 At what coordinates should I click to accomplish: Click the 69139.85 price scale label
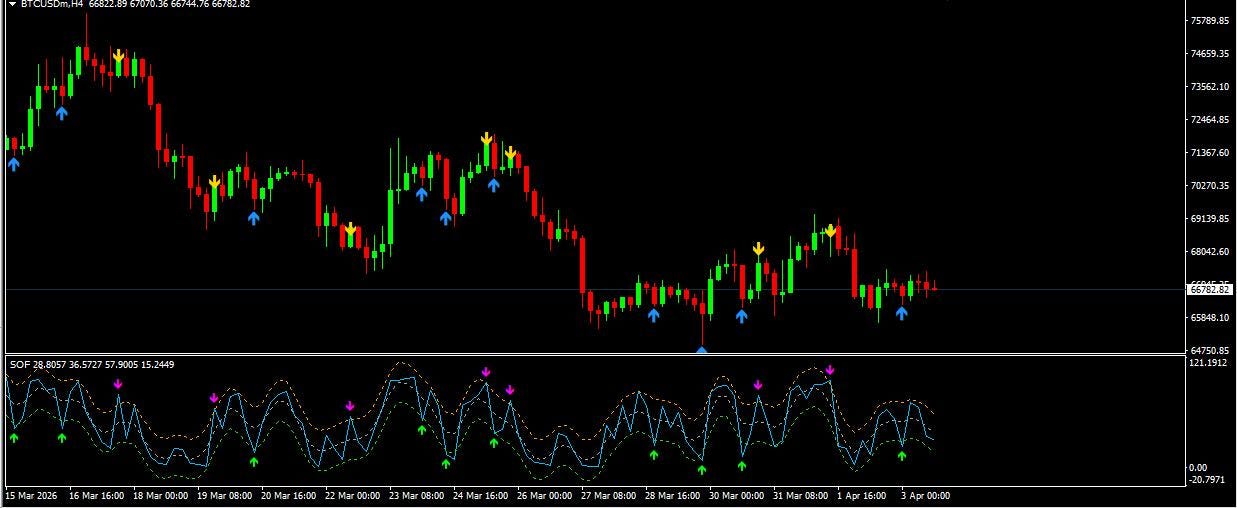point(1209,219)
